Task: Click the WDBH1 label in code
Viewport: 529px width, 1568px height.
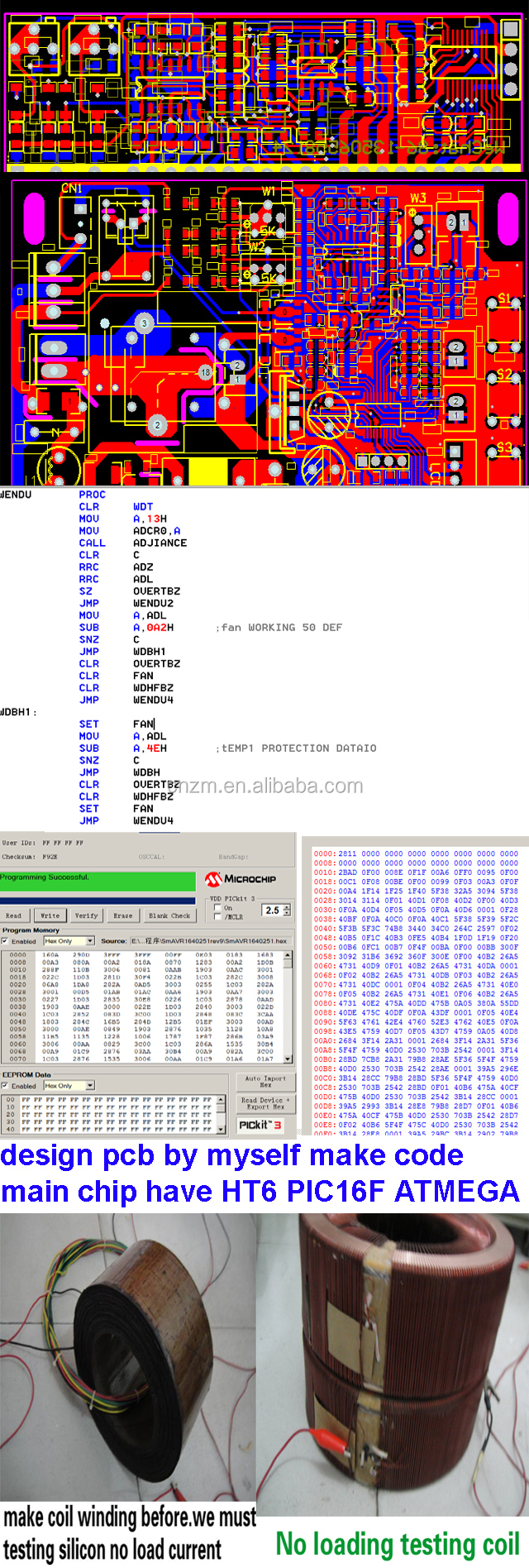Action: point(17,712)
